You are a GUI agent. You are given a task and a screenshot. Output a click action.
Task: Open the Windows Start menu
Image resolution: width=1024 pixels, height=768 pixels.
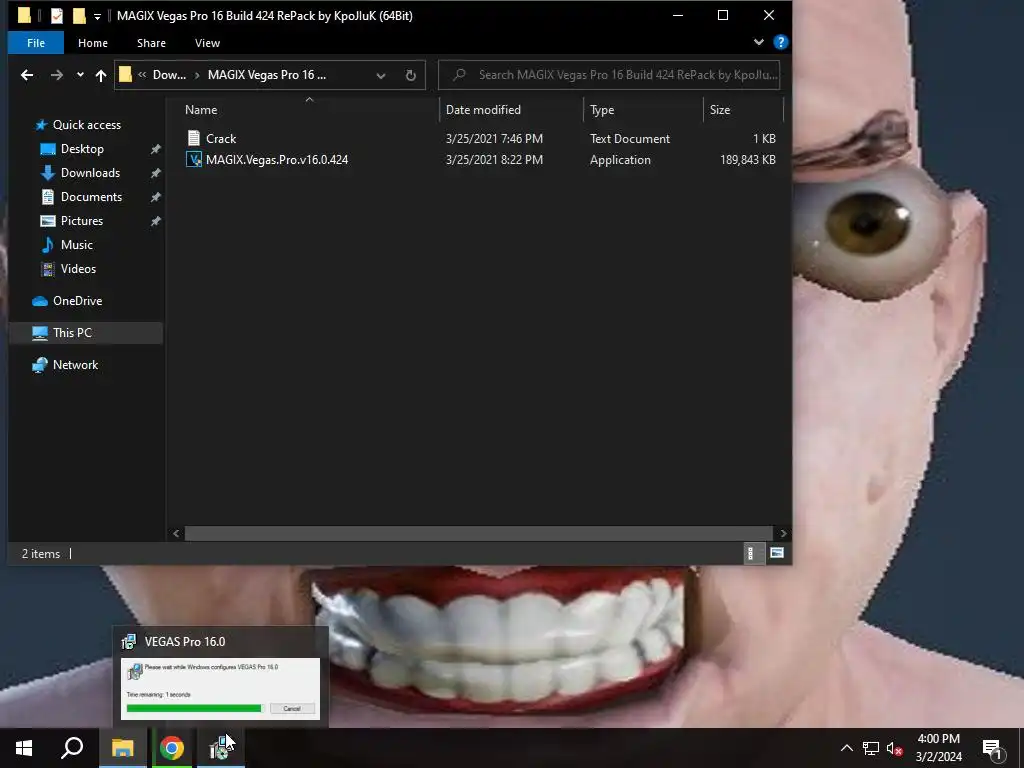tap(24, 748)
